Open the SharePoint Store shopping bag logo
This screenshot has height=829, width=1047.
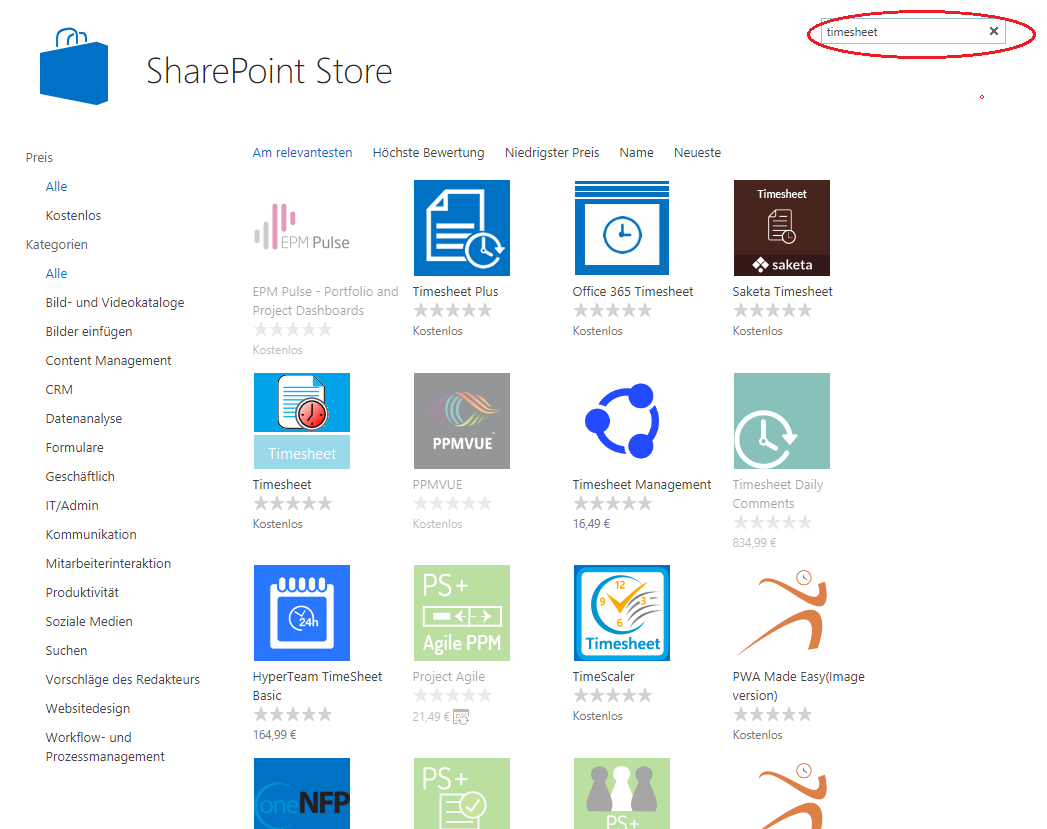pyautogui.click(x=74, y=66)
